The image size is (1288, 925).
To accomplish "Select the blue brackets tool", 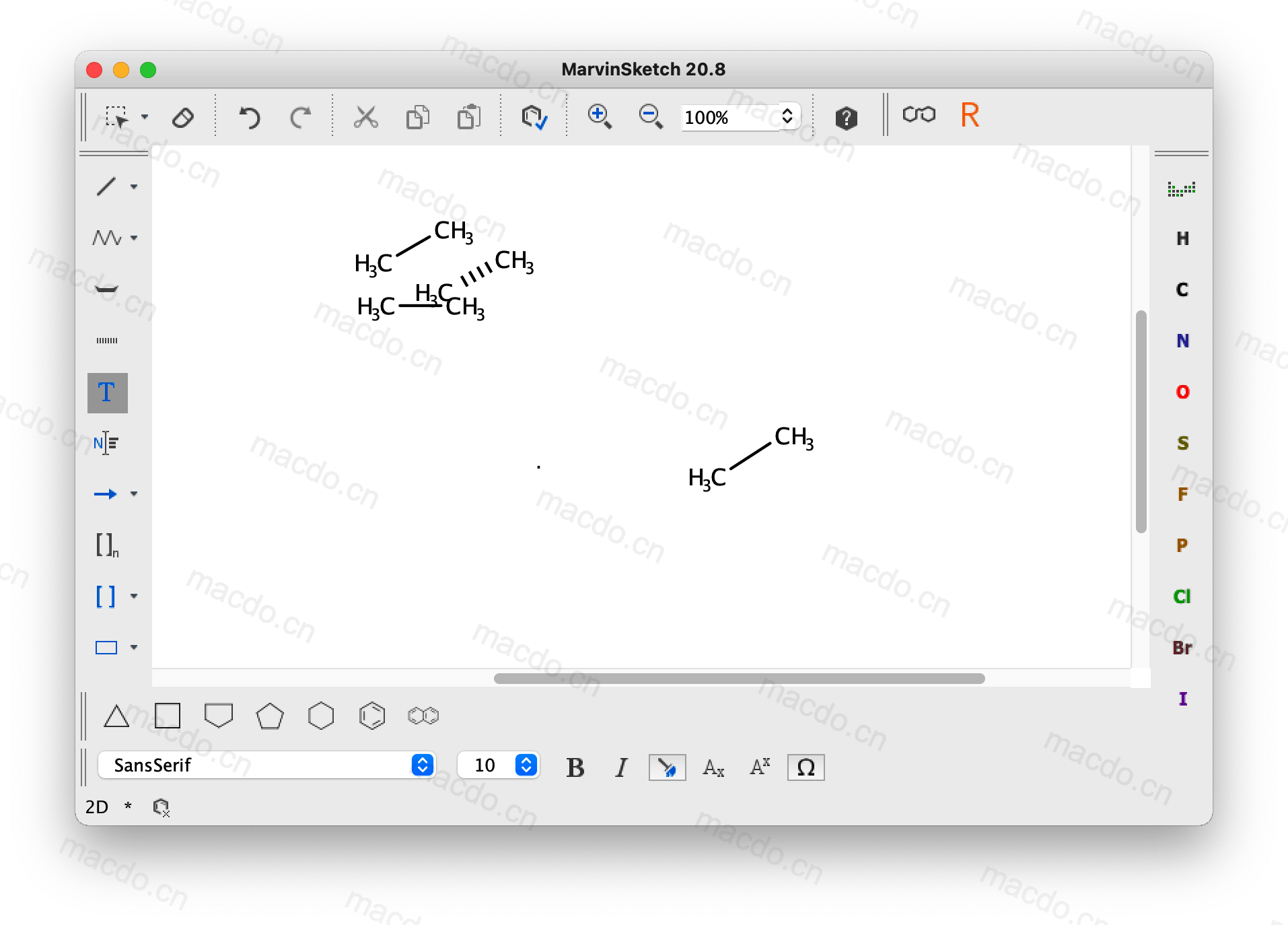I will click(x=106, y=596).
